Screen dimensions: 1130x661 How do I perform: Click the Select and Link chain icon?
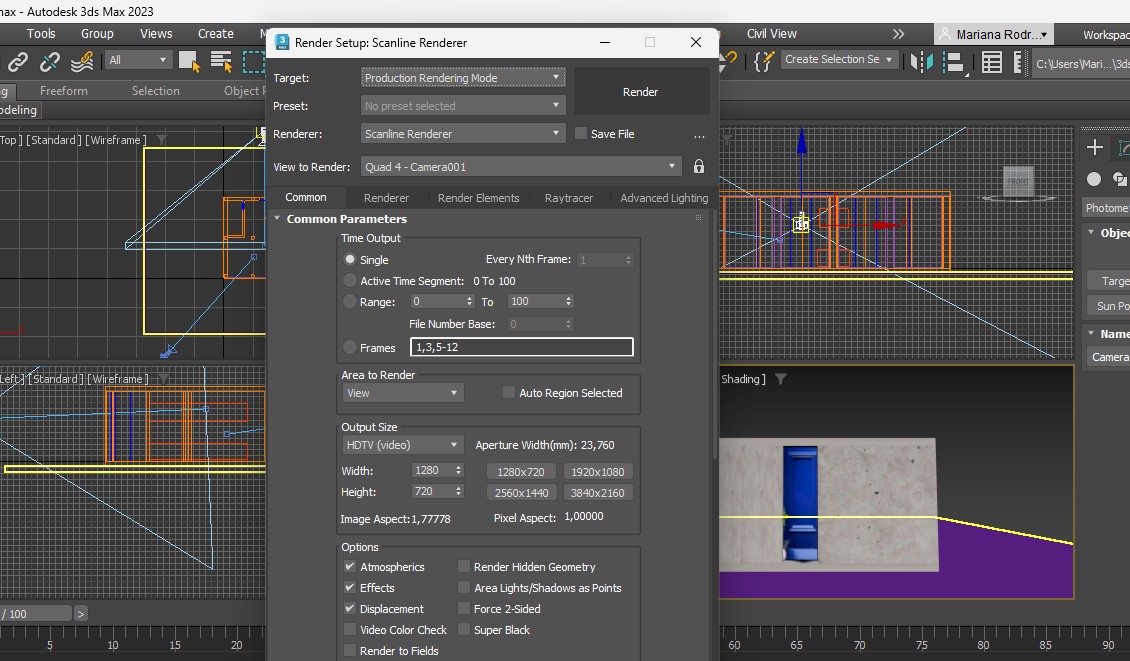point(17,62)
